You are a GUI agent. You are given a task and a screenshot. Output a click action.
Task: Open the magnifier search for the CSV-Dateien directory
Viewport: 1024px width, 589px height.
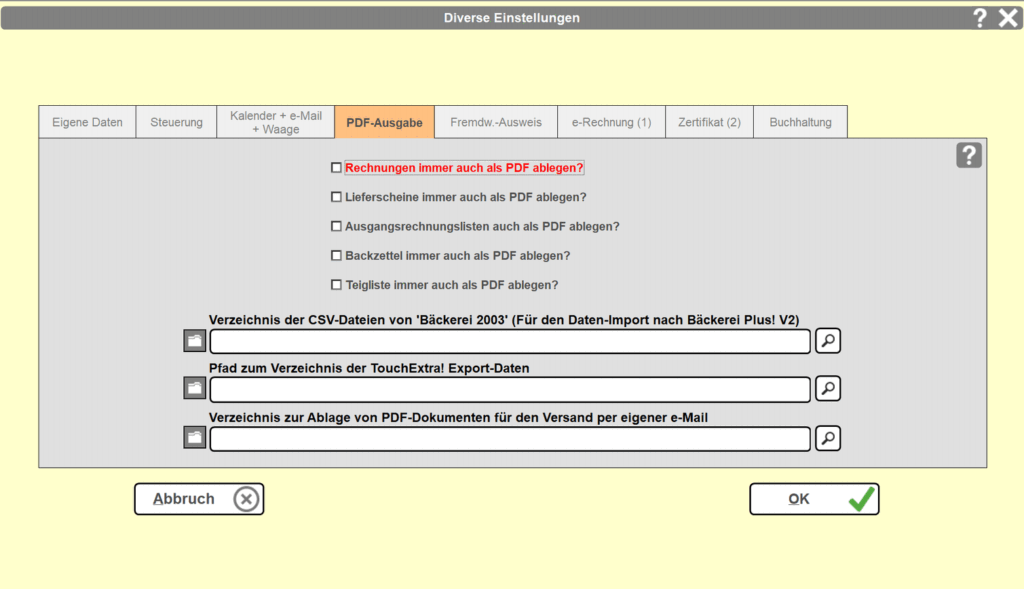click(828, 341)
